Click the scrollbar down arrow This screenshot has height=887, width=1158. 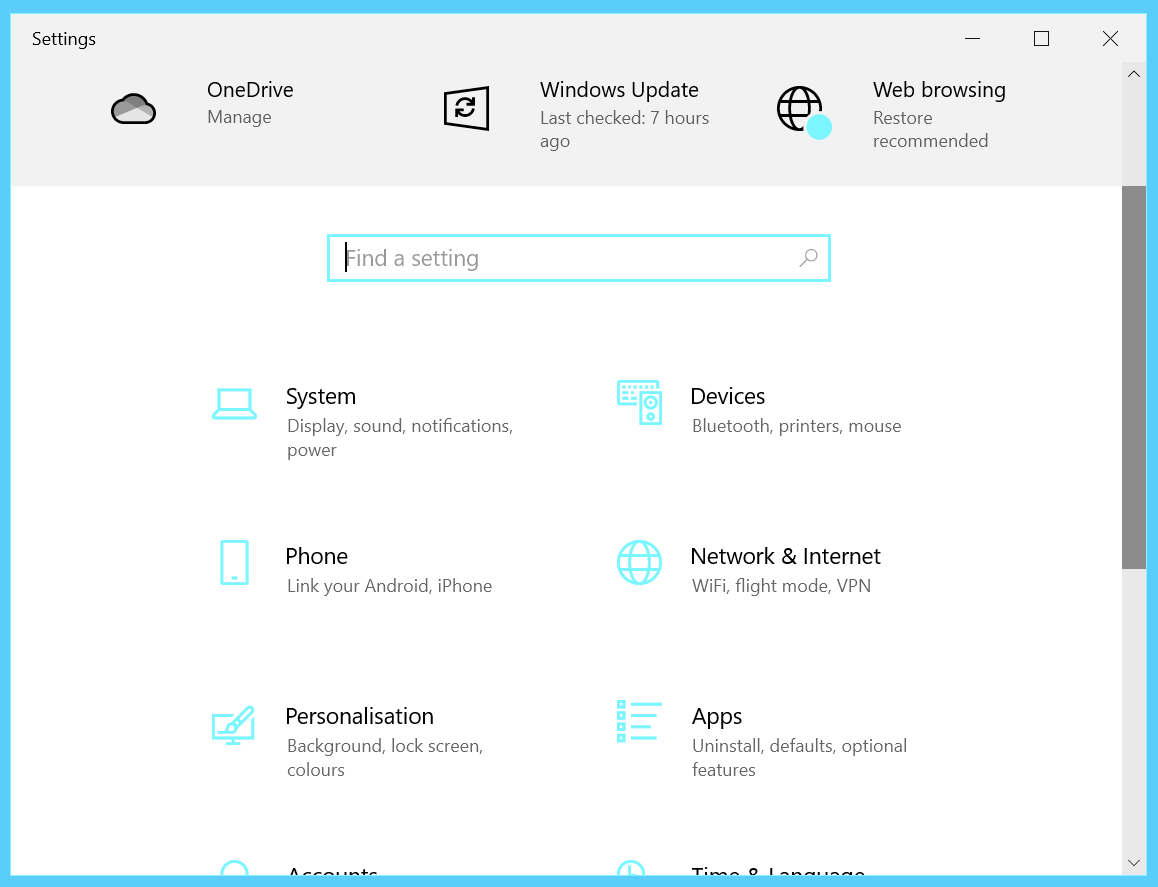tap(1134, 863)
